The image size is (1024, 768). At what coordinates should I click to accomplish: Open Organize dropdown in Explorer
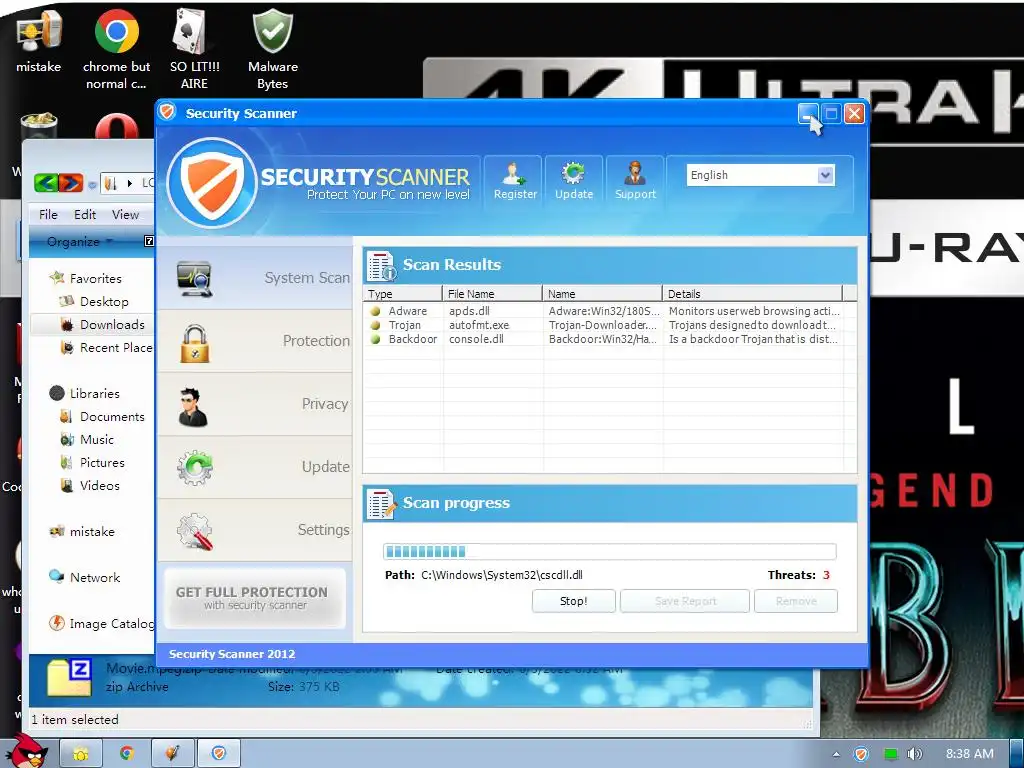[x=80, y=242]
